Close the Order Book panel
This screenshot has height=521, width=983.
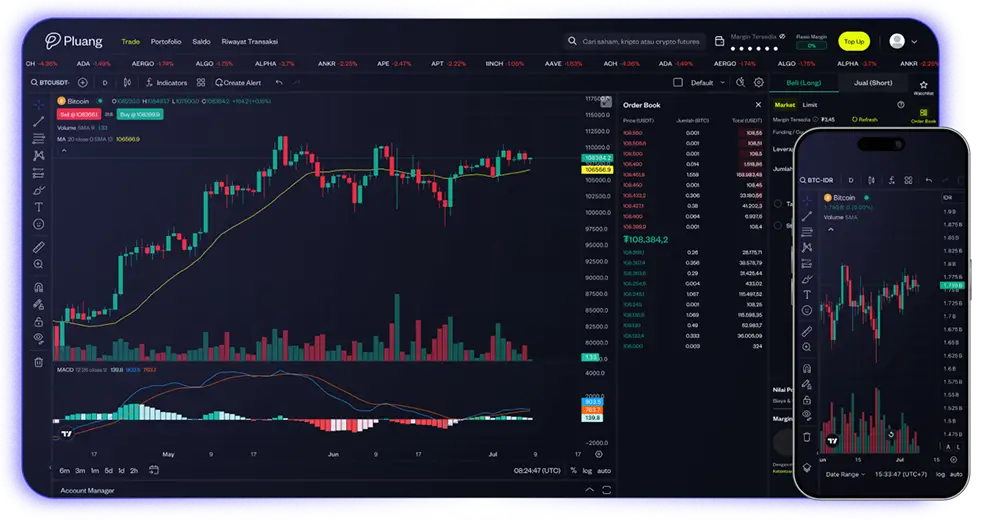(x=758, y=105)
